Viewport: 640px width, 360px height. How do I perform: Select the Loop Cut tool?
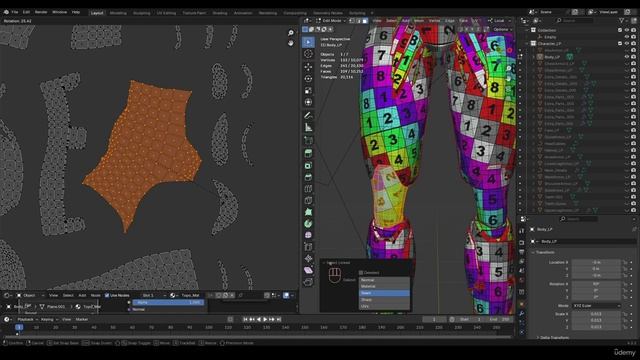coord(309,189)
